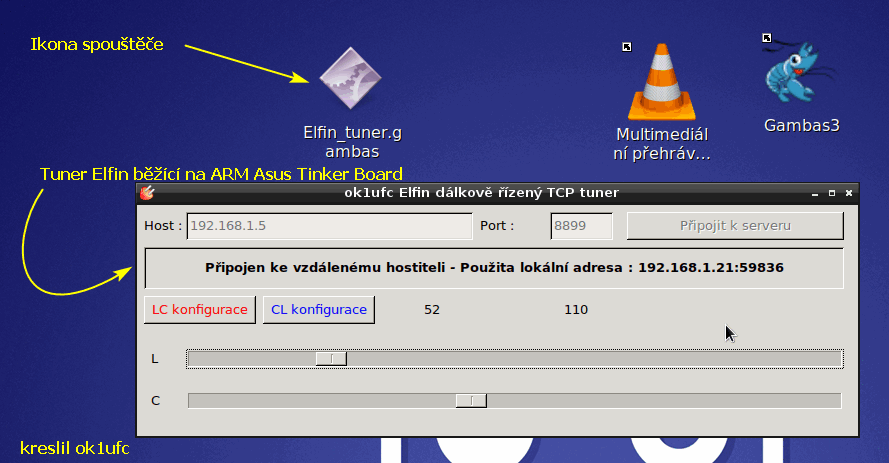Click the app icon in the tuner title bar
The width and height of the screenshot is (889, 463).
click(146, 192)
